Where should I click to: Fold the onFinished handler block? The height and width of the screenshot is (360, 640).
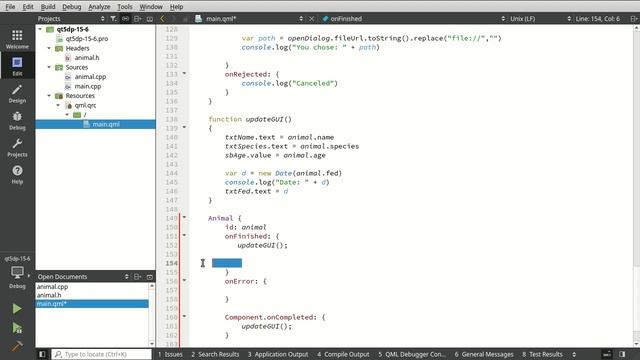coord(184,235)
